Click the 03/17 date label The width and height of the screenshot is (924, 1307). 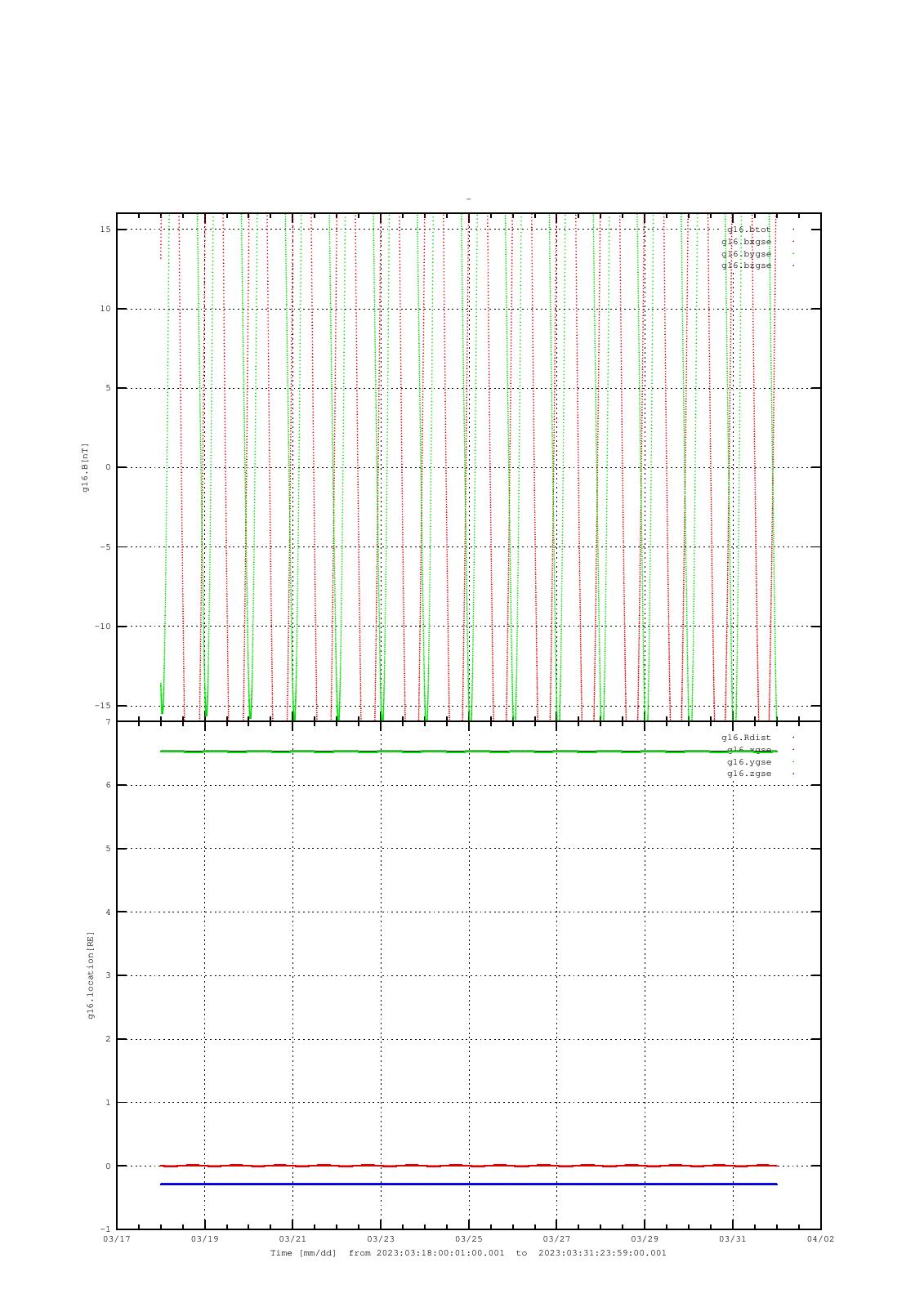(x=117, y=1239)
